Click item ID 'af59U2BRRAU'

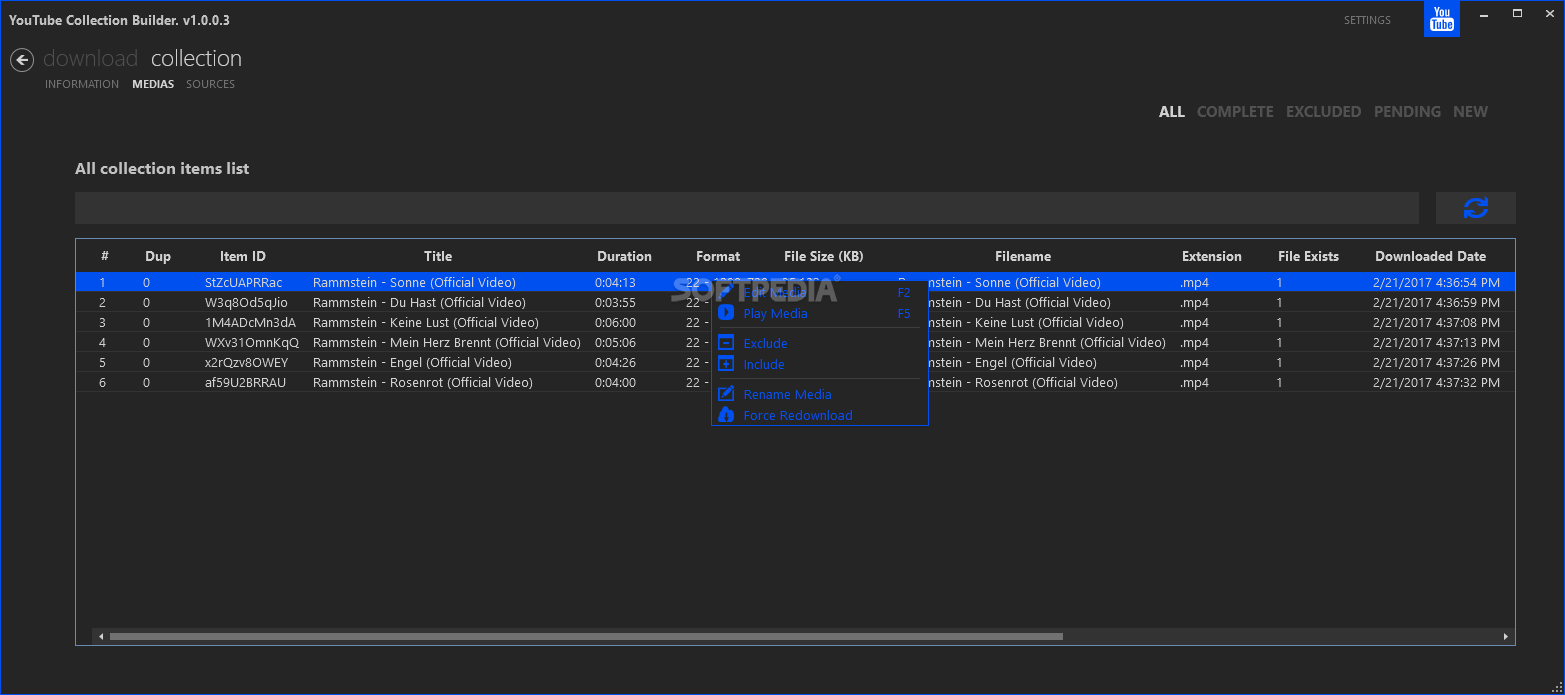pyautogui.click(x=245, y=383)
